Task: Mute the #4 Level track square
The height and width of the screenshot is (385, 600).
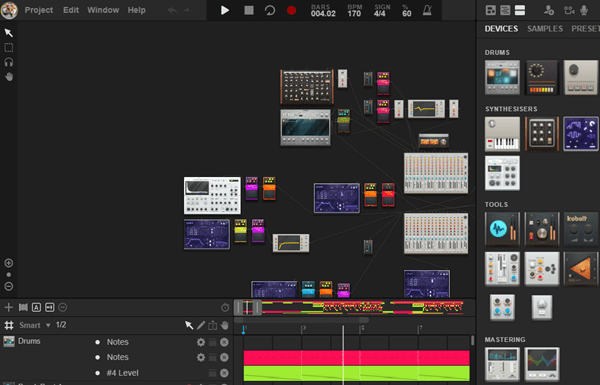Action: tap(213, 373)
